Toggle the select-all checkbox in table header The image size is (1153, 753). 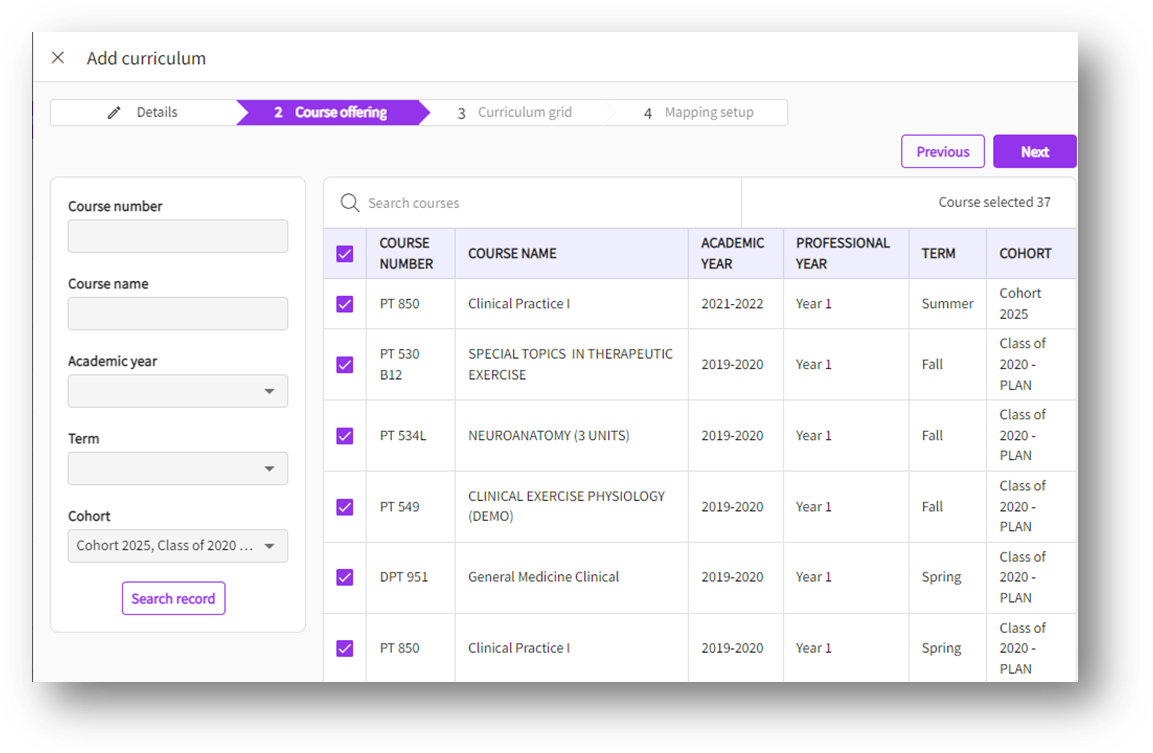(x=345, y=254)
